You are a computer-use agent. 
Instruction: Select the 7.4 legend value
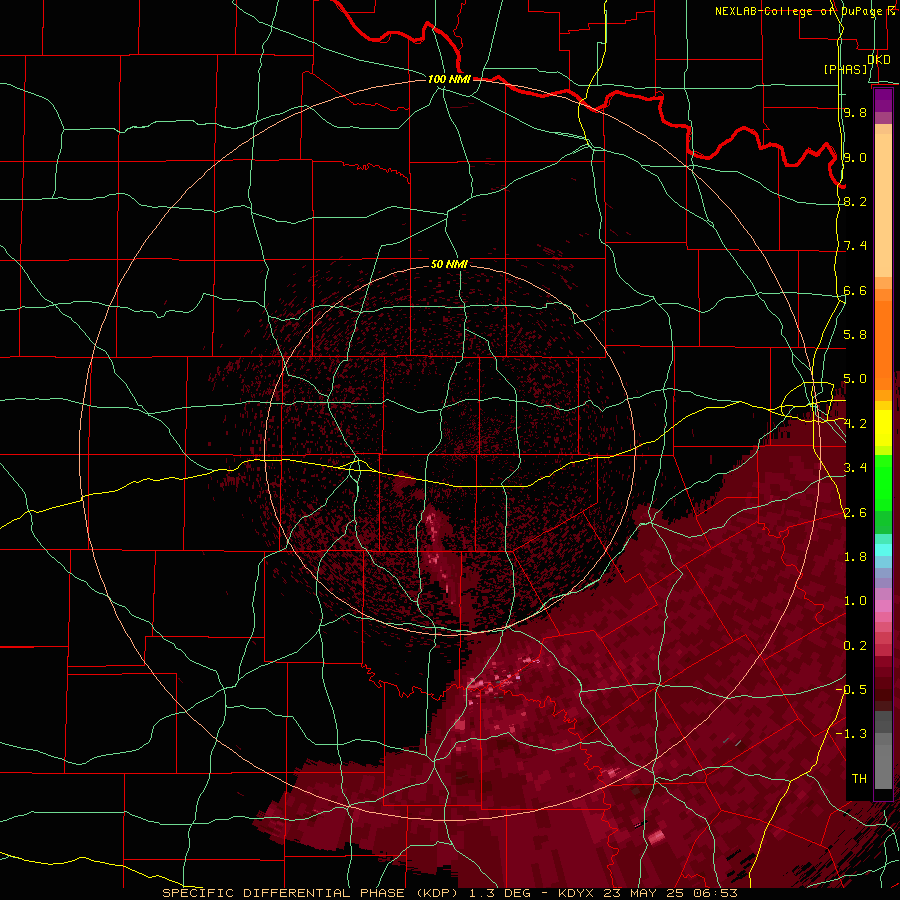[x=855, y=246]
